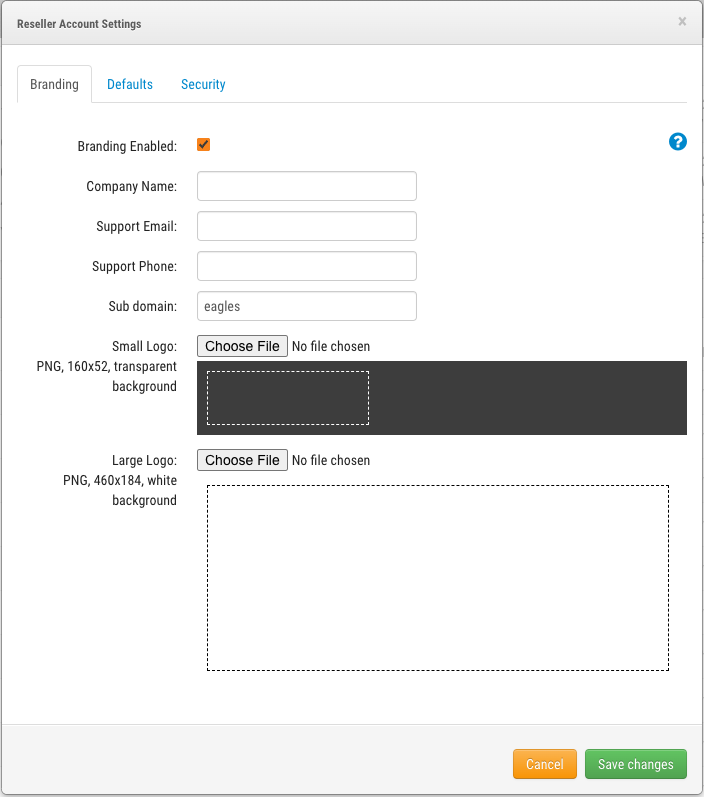Image resolution: width=704 pixels, height=797 pixels.
Task: Click the green Save changes button
Action: tap(635, 764)
